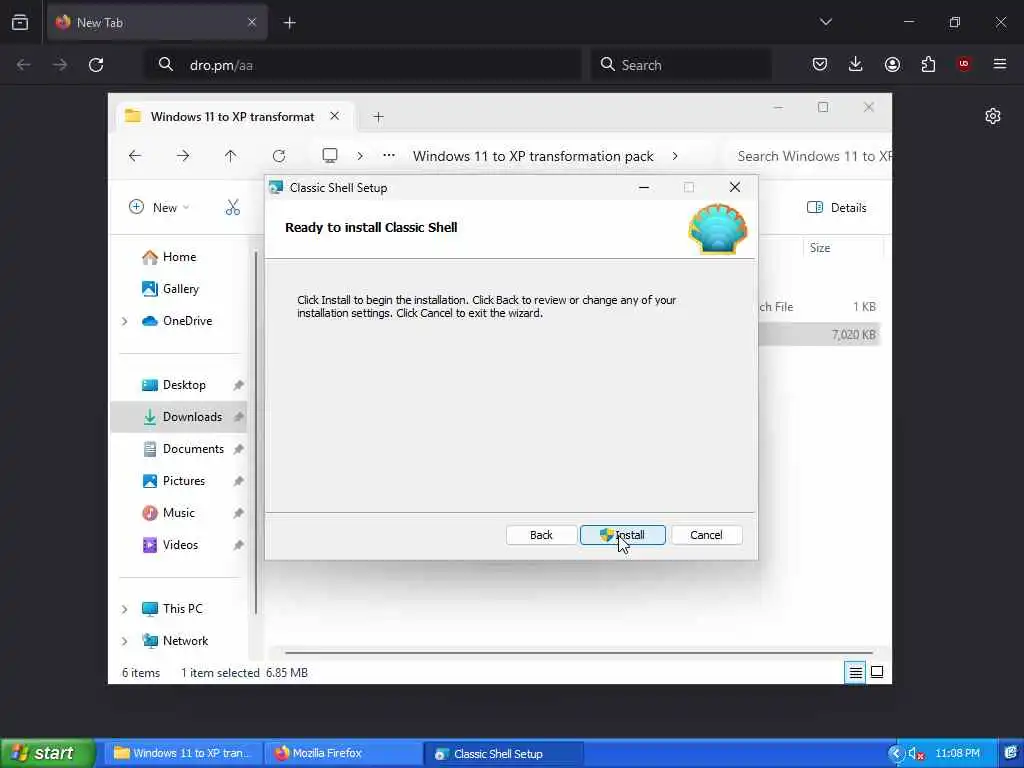Click the Explorer horizontal scrollbar
This screenshot has height=768, width=1024.
[x=578, y=652]
